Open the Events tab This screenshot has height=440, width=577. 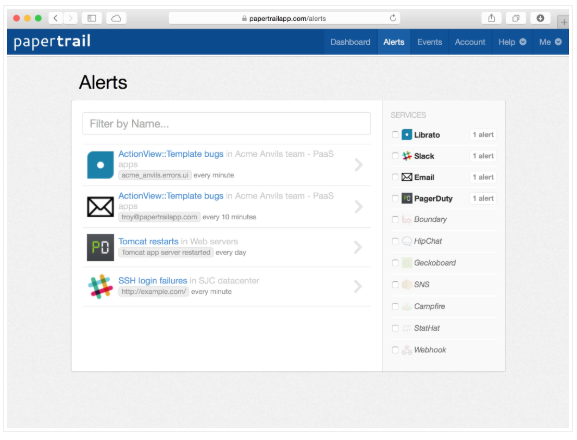pyautogui.click(x=429, y=42)
